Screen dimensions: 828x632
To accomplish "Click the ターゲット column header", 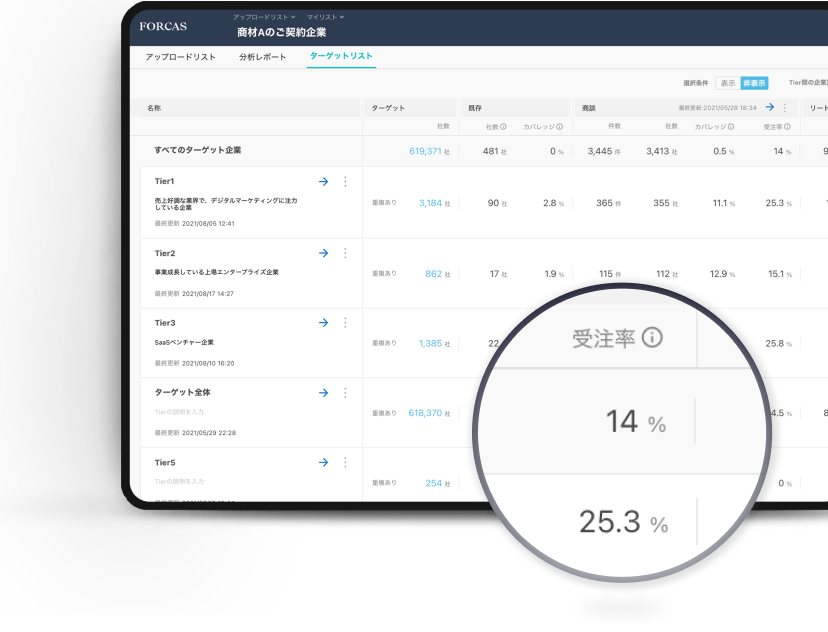I will click(x=388, y=108).
